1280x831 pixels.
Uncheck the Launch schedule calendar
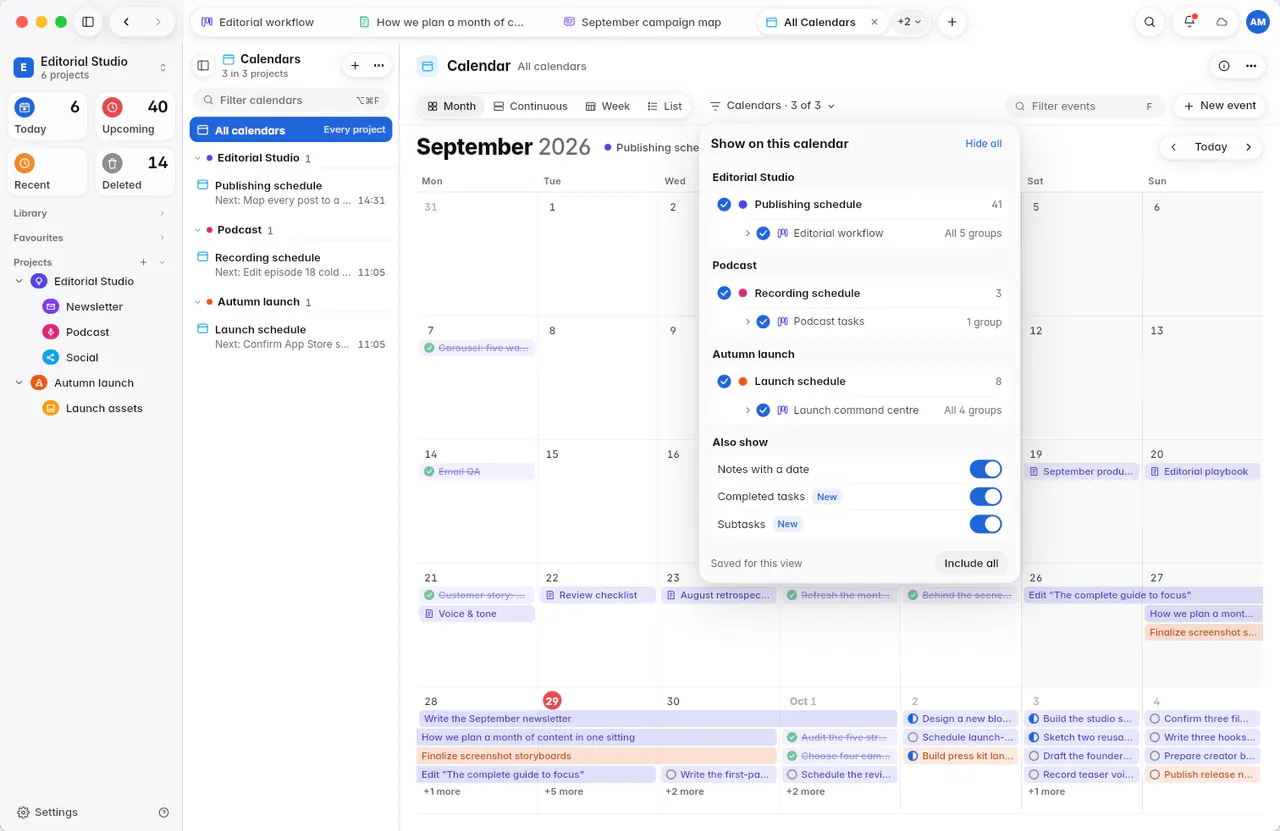(725, 381)
